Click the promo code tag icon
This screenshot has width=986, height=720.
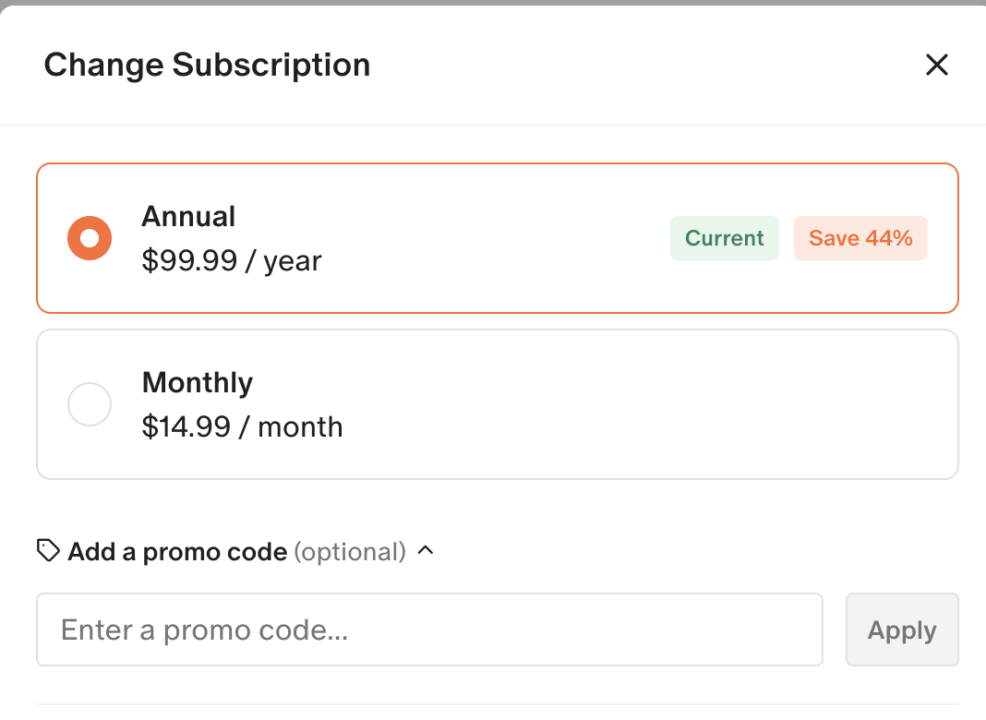(x=48, y=550)
